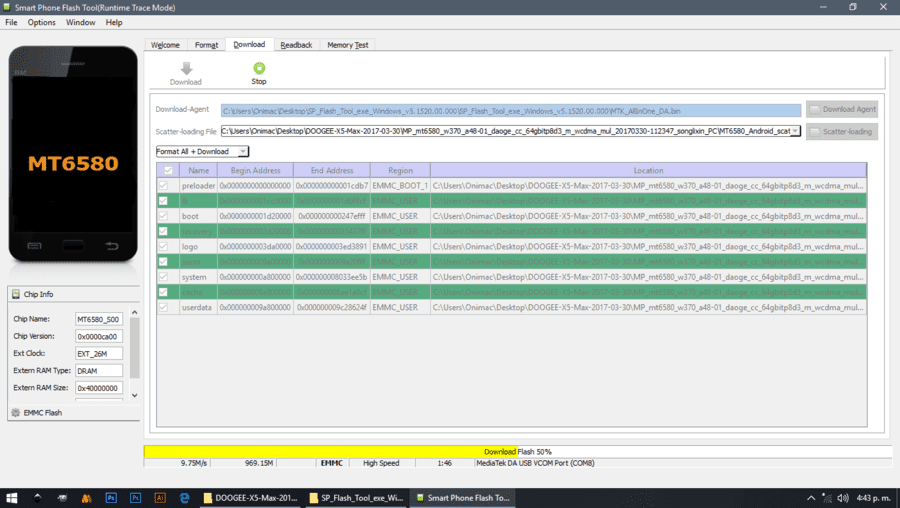The width and height of the screenshot is (900, 508).
Task: Click the Chip Info panel icon
Action: point(16,294)
